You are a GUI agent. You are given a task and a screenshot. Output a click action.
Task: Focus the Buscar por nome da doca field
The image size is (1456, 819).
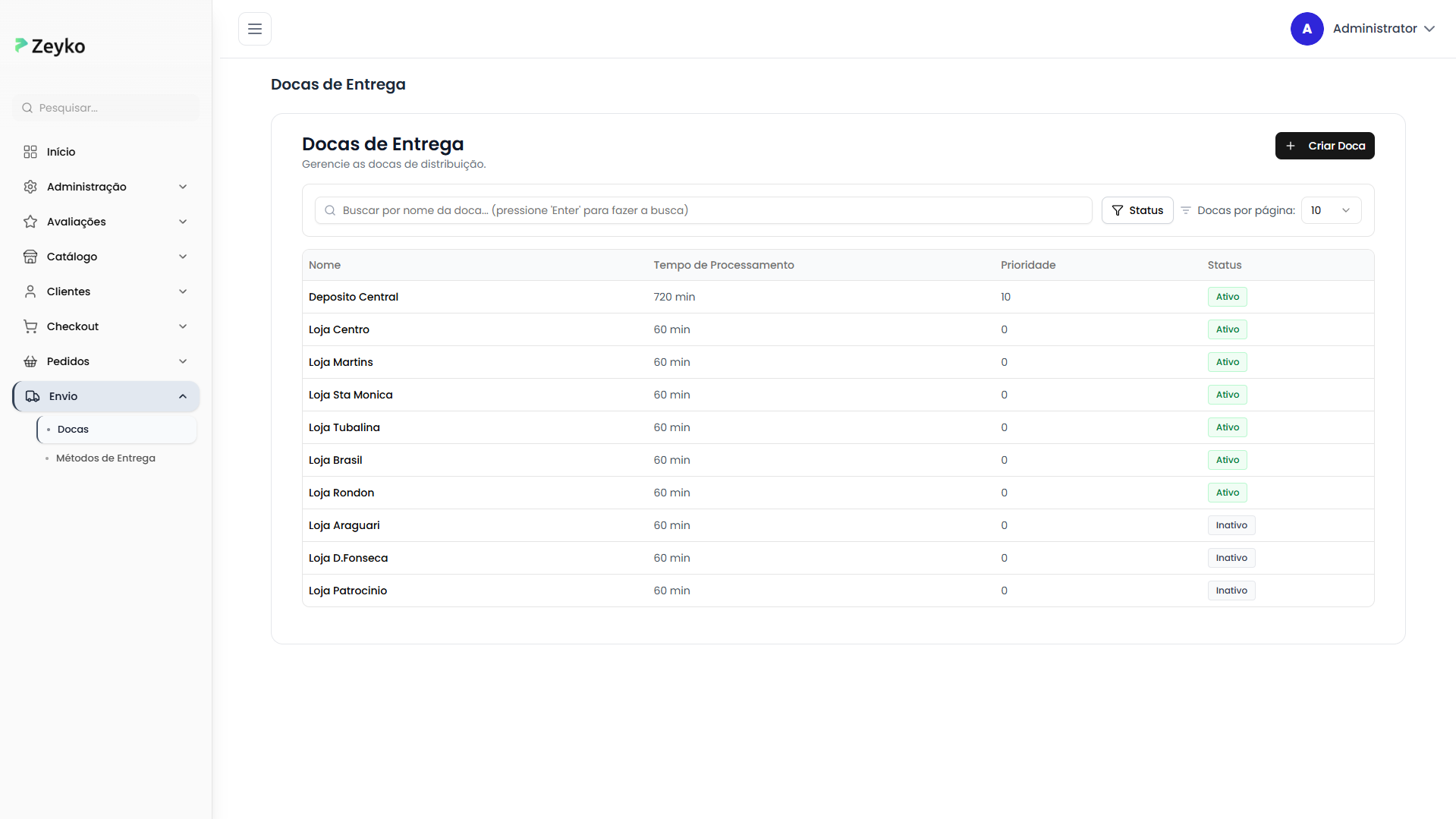[704, 210]
